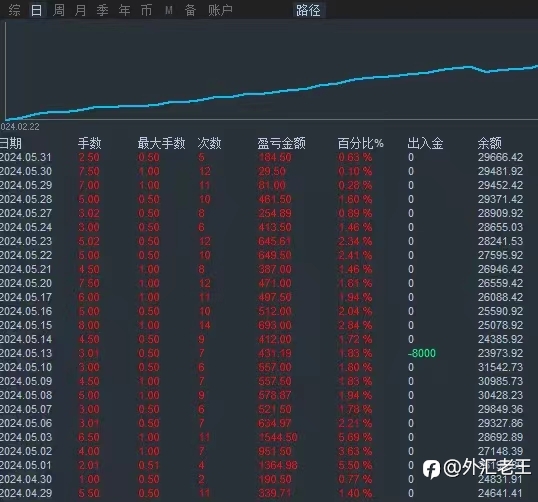Screen dimensions: 538x502
Task: Select the 2024.05.31 date row
Action: pos(26,157)
